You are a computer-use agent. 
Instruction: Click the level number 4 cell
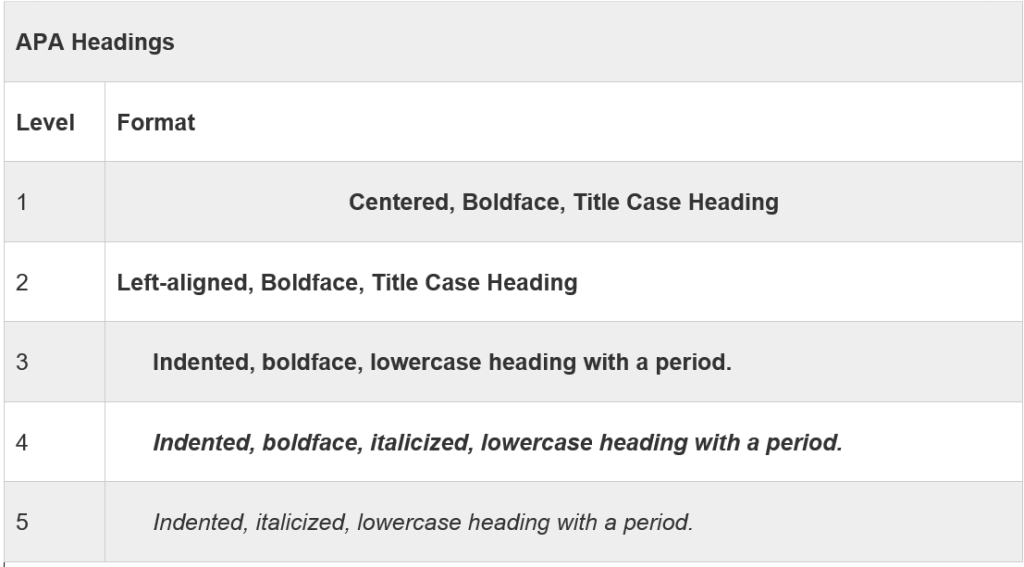(22, 442)
